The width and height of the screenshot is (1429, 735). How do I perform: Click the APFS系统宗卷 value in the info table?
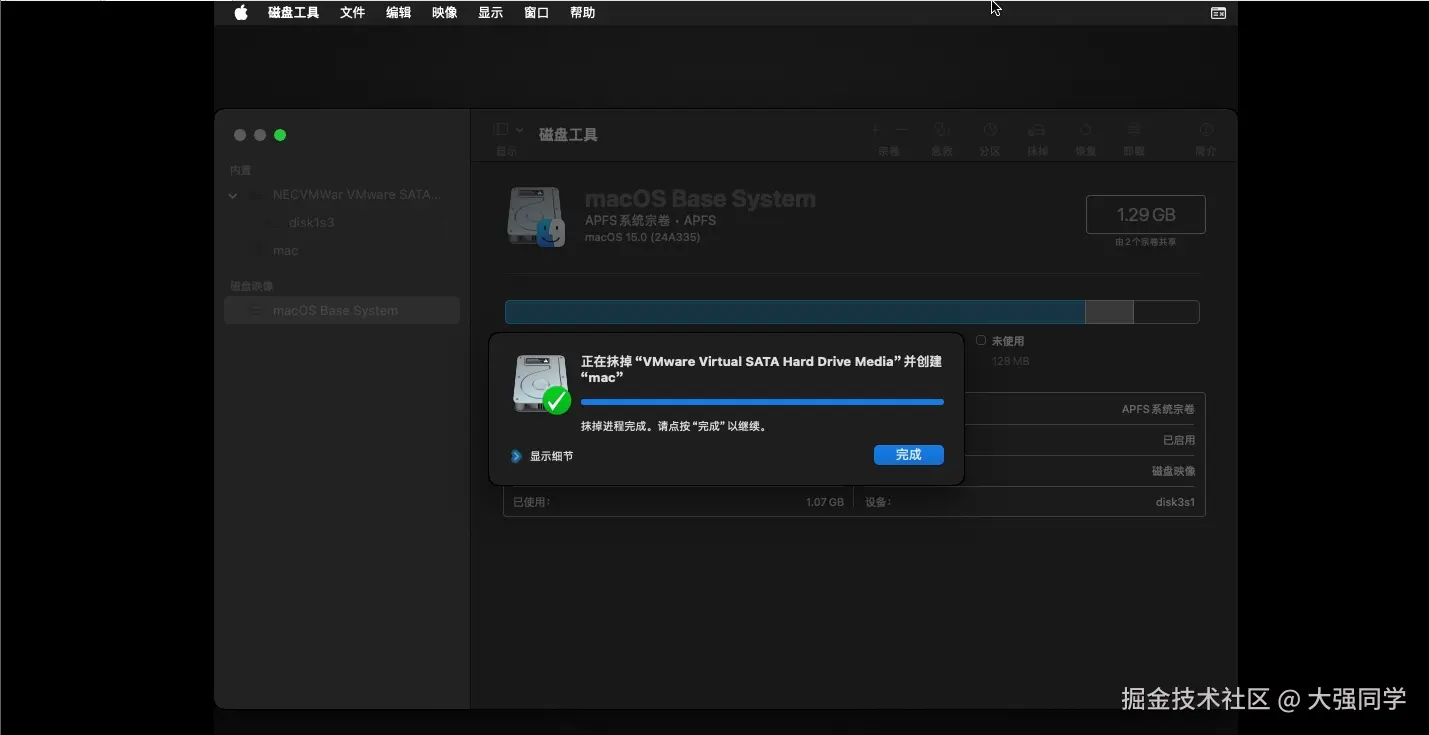(1158, 409)
